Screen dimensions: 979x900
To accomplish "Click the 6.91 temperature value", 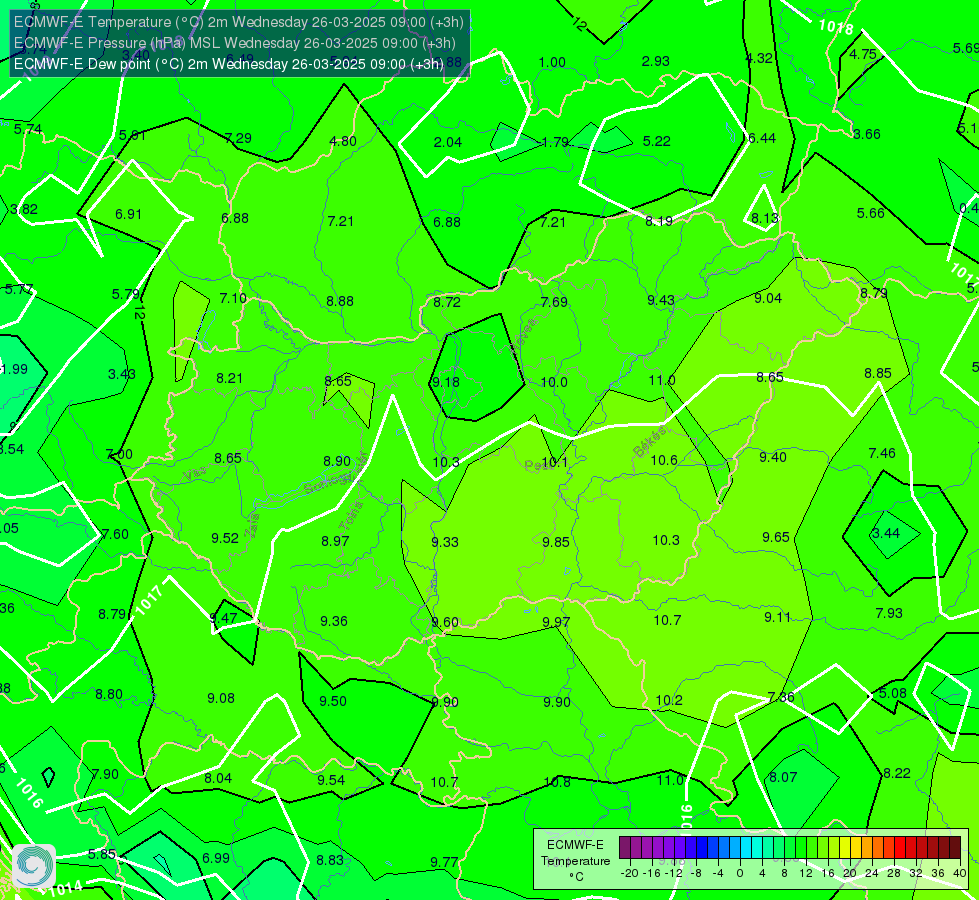I will (x=129, y=214).
